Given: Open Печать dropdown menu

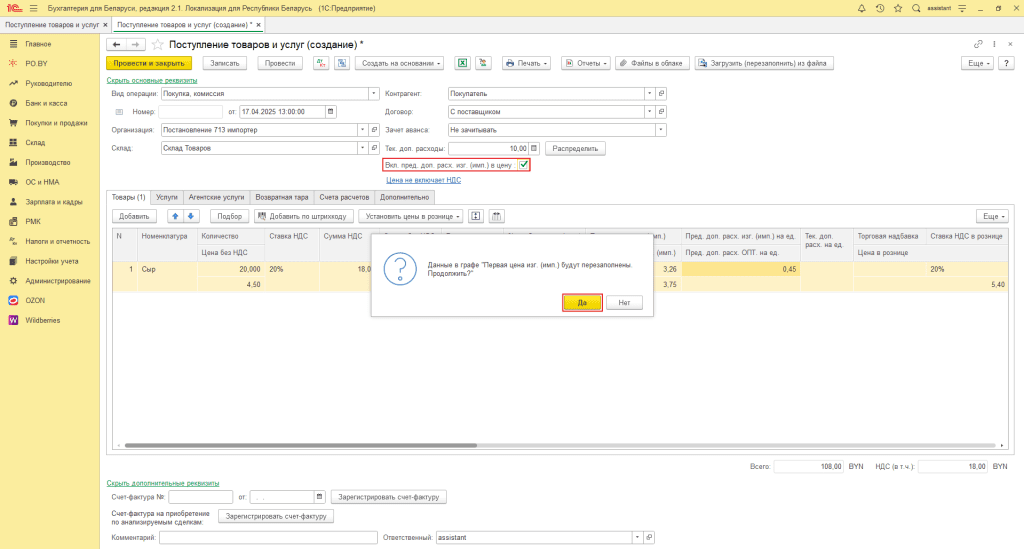Looking at the screenshot, I should click(x=526, y=63).
